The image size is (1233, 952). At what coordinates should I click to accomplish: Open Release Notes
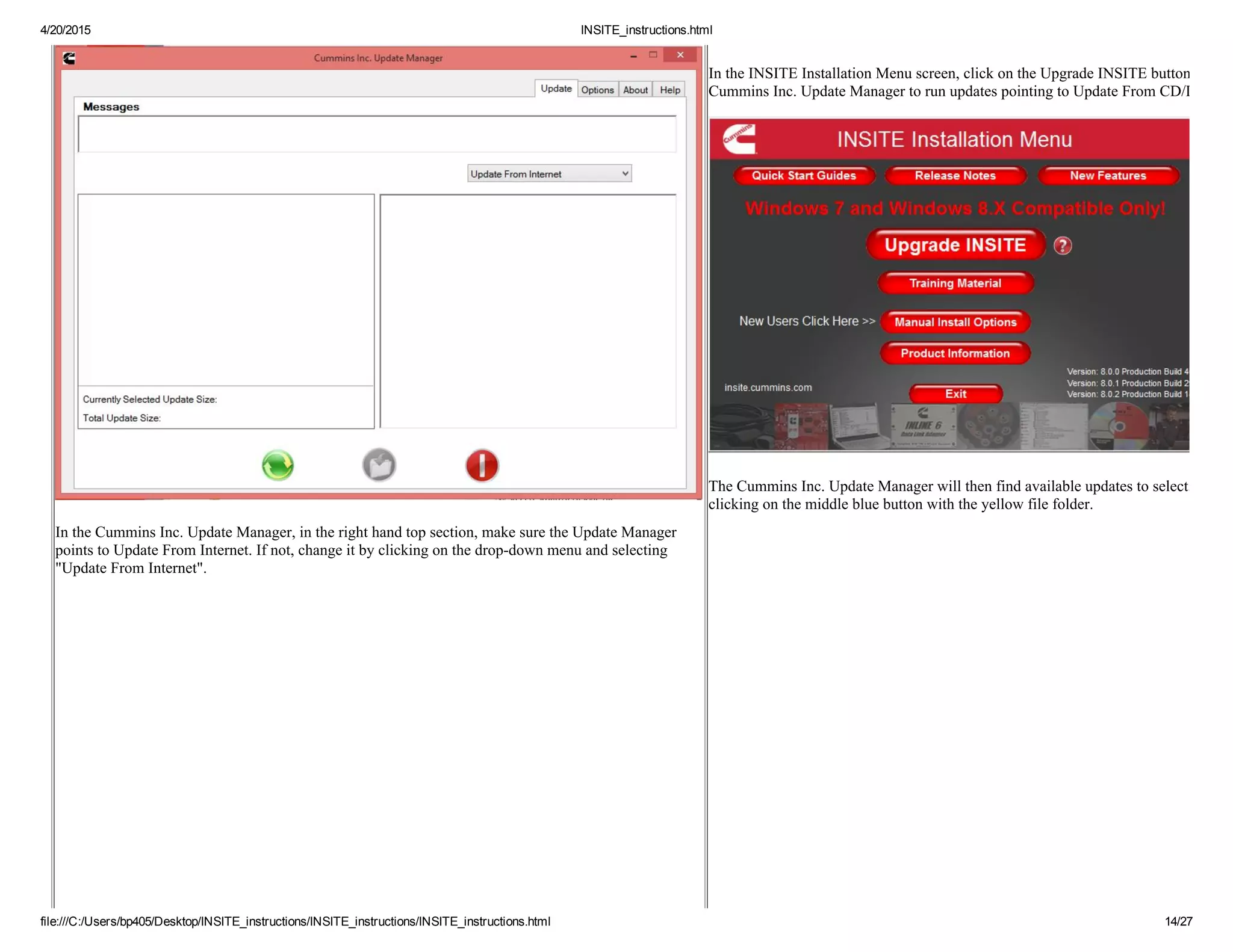pos(955,176)
